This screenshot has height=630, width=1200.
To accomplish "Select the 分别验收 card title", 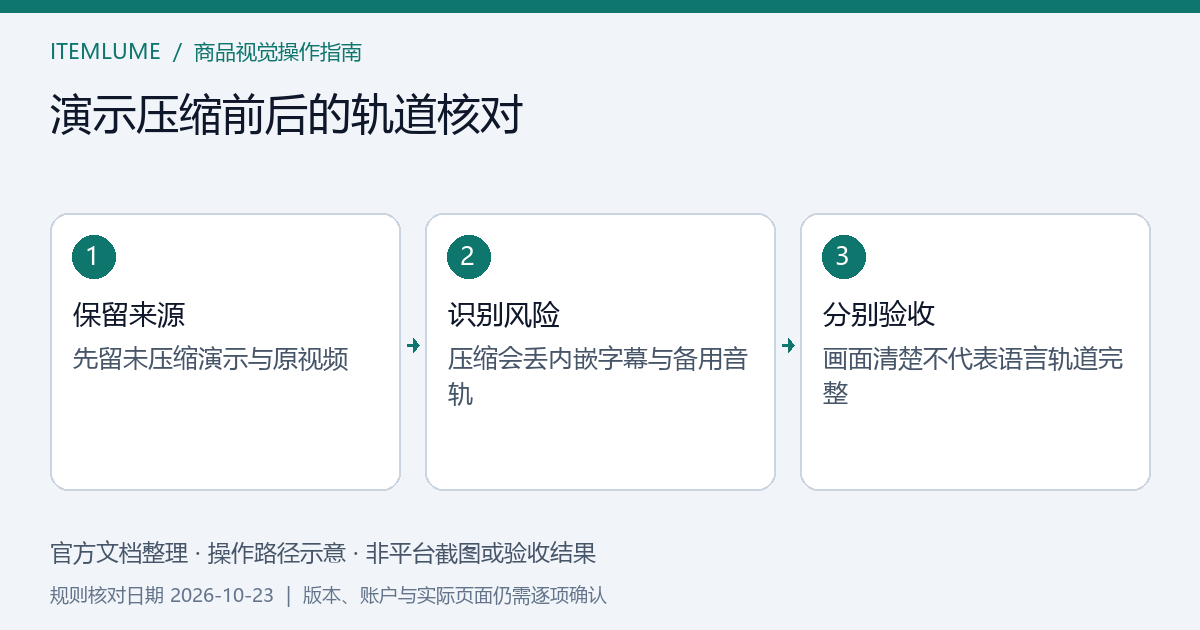I will point(879,316).
